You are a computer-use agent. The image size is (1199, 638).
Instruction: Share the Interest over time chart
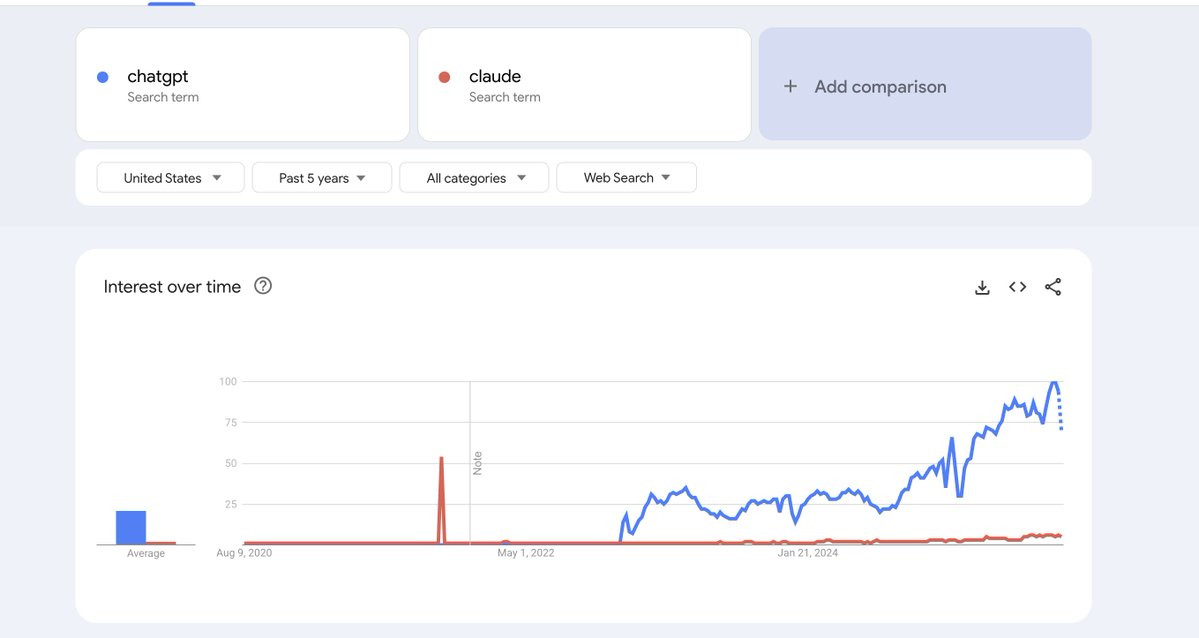[1052, 287]
